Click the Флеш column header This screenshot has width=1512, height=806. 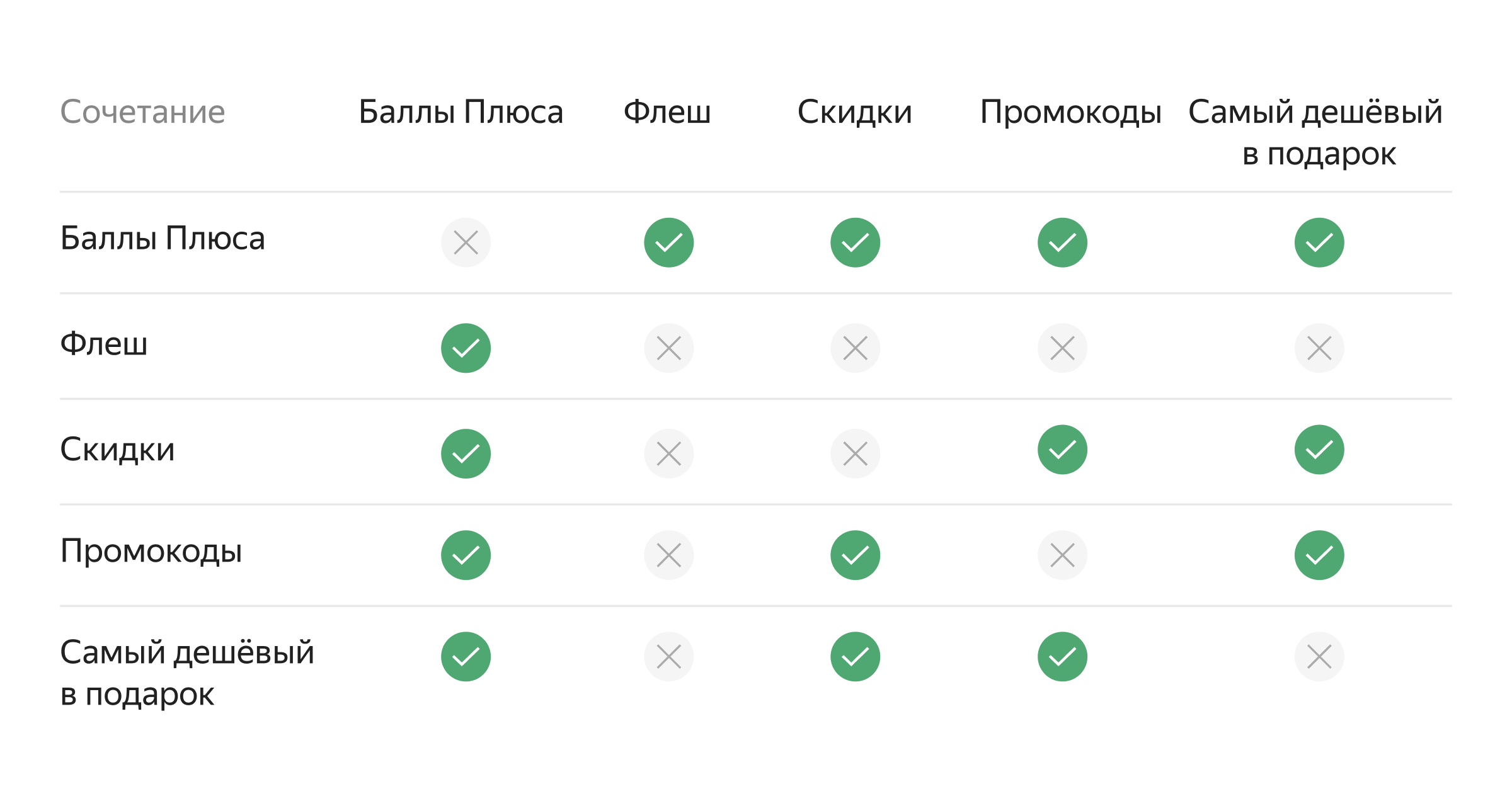[667, 112]
